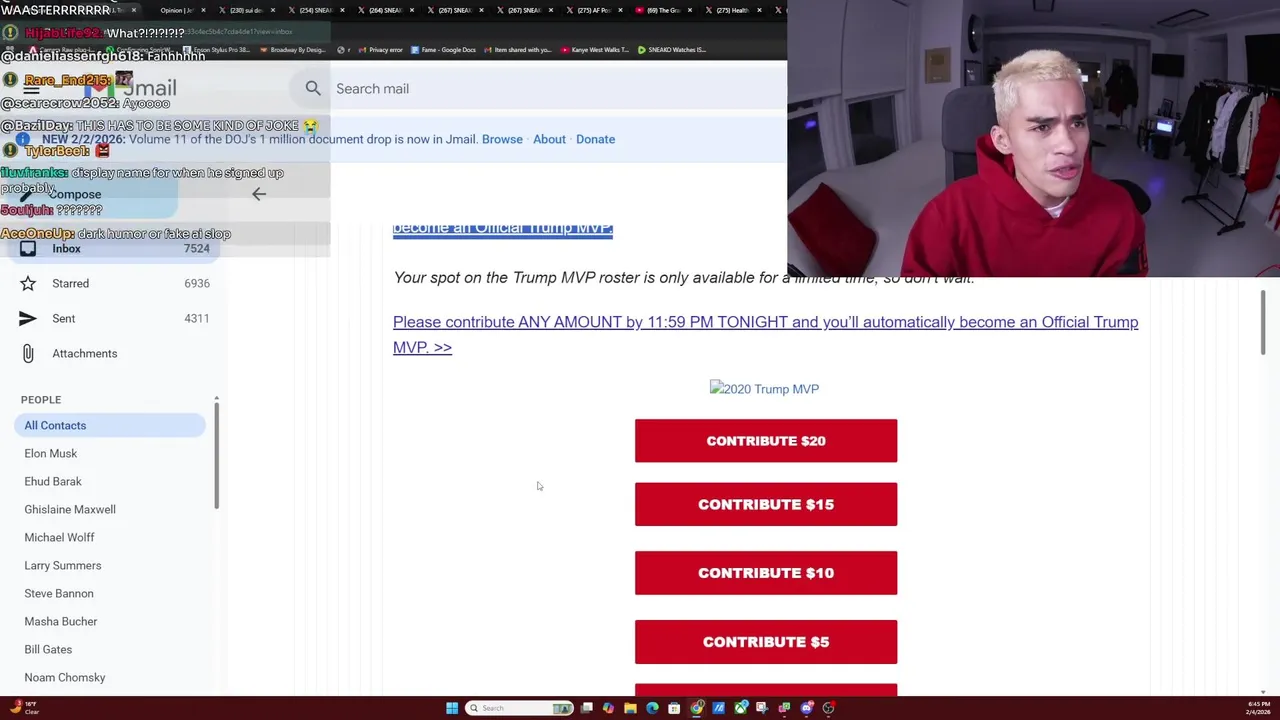Click the About link in the banner
The height and width of the screenshot is (720, 1280).
tap(549, 139)
